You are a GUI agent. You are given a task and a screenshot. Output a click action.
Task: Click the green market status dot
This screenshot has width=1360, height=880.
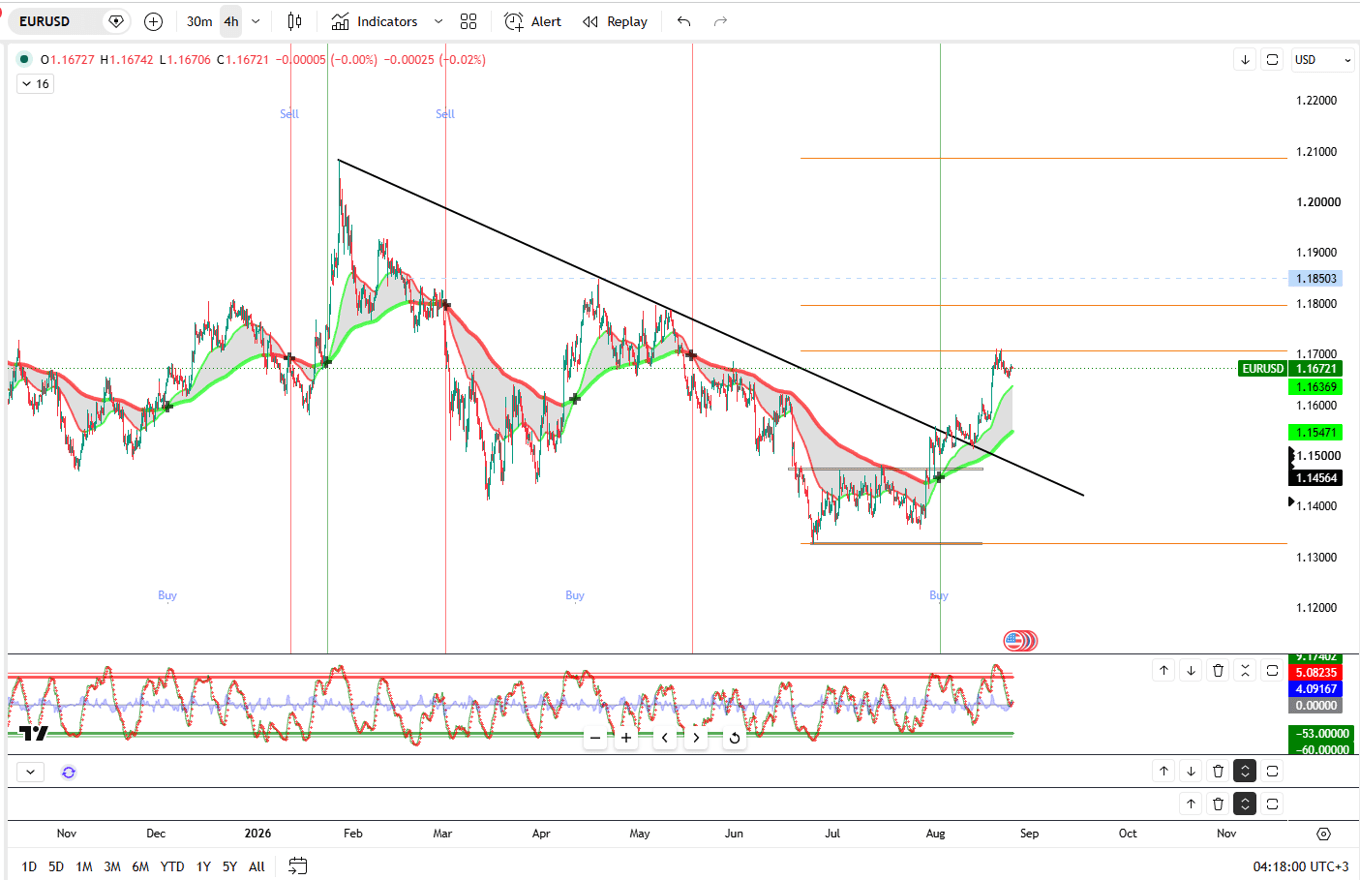[x=25, y=60]
